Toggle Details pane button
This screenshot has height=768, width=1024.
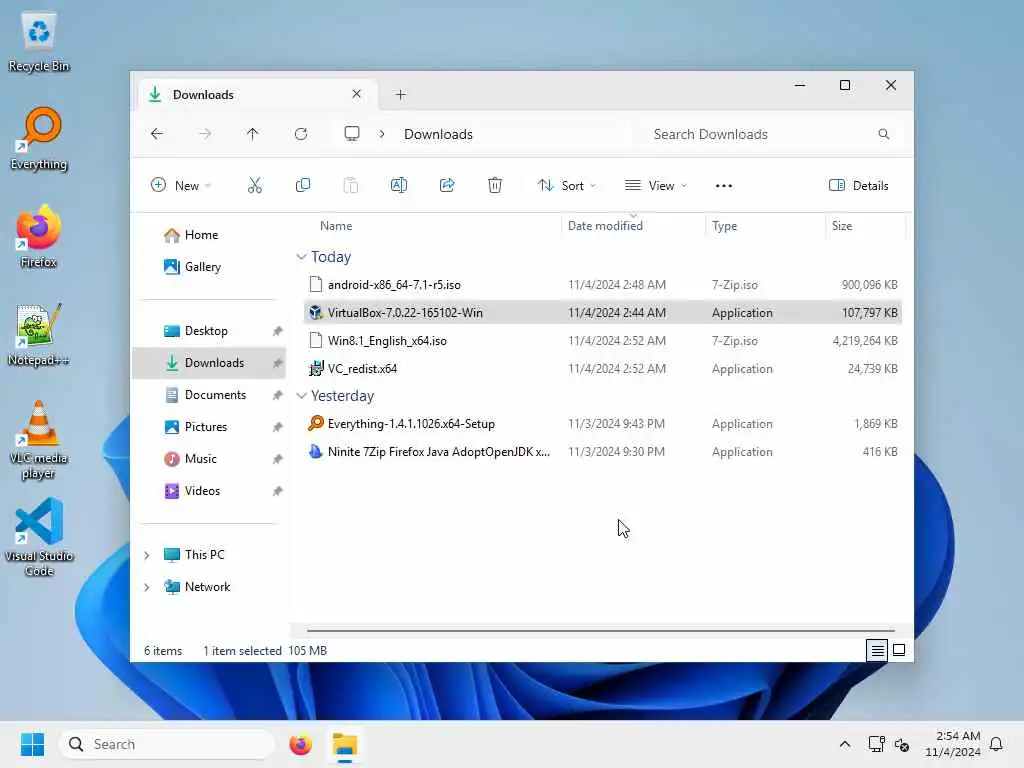[858, 185]
